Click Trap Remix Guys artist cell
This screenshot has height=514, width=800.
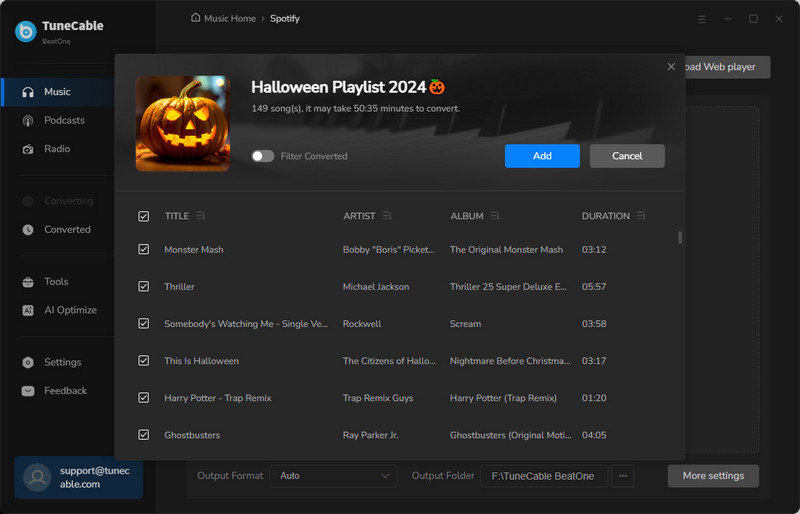tap(378, 398)
